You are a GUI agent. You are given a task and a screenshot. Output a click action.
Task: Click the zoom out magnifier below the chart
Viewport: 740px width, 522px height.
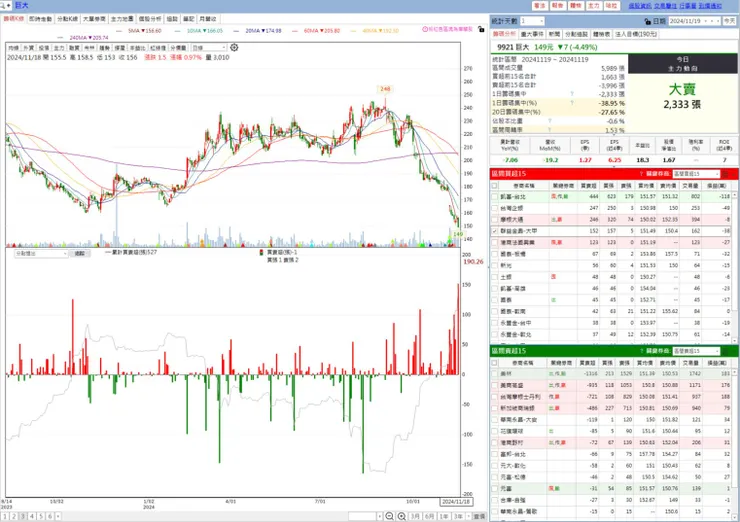[x=389, y=516]
